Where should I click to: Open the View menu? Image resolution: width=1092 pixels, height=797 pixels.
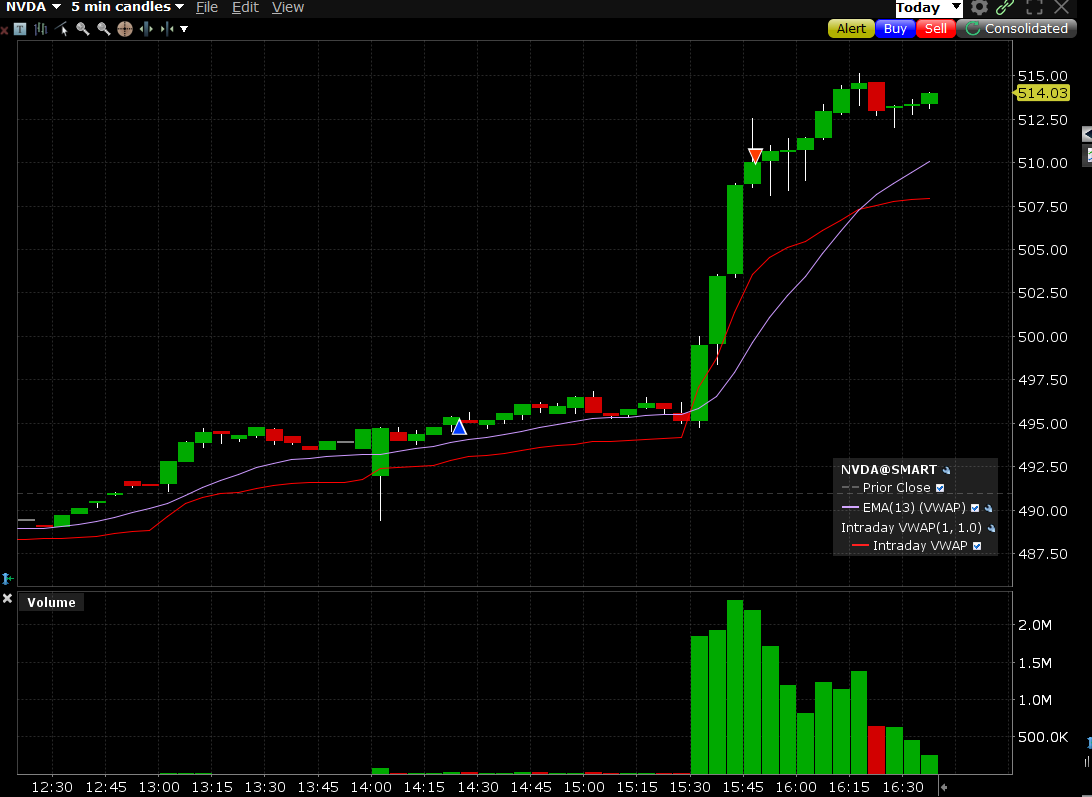tap(288, 8)
